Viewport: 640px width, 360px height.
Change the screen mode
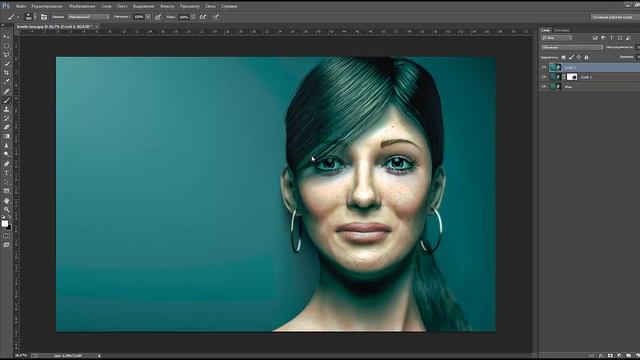6,245
